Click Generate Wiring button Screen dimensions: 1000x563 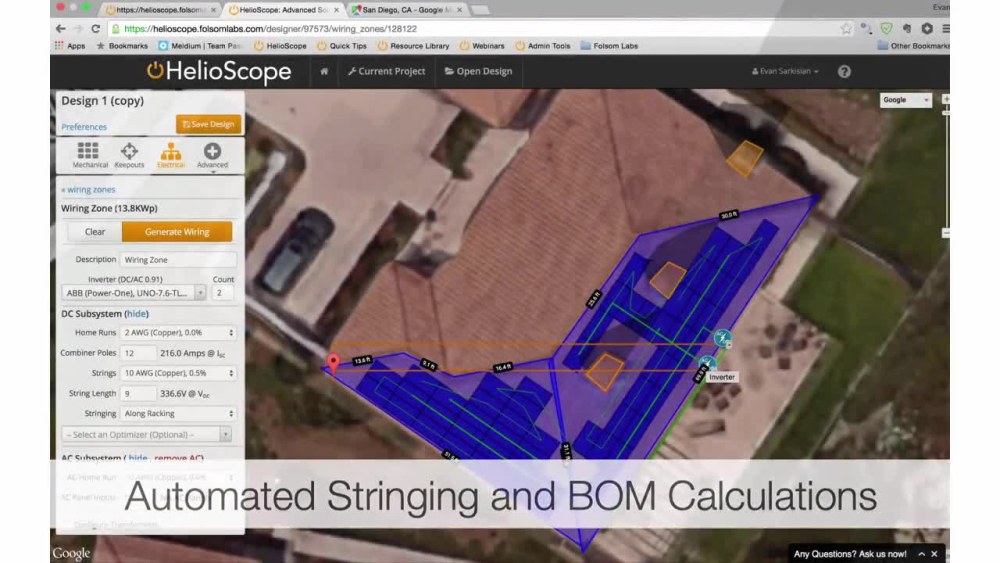177,231
